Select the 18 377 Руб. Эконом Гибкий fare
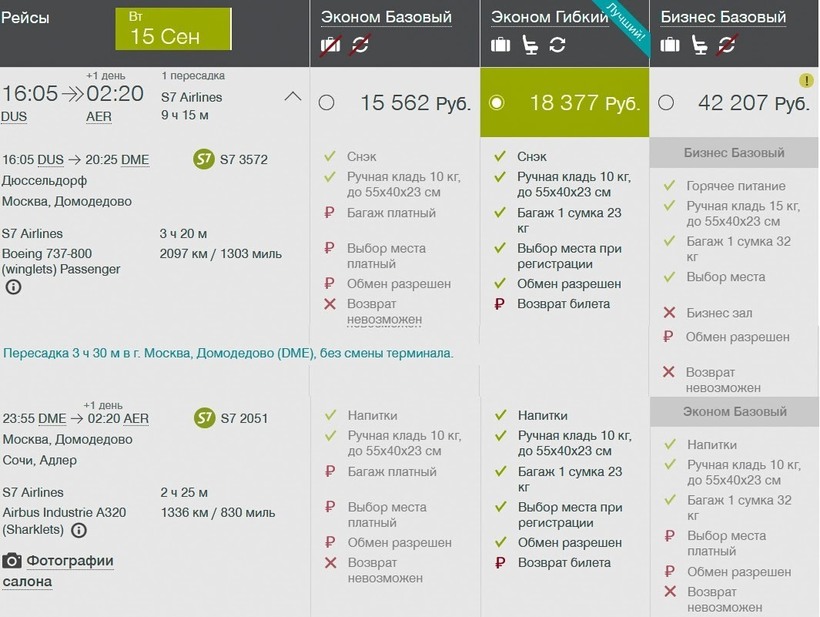 pos(496,102)
